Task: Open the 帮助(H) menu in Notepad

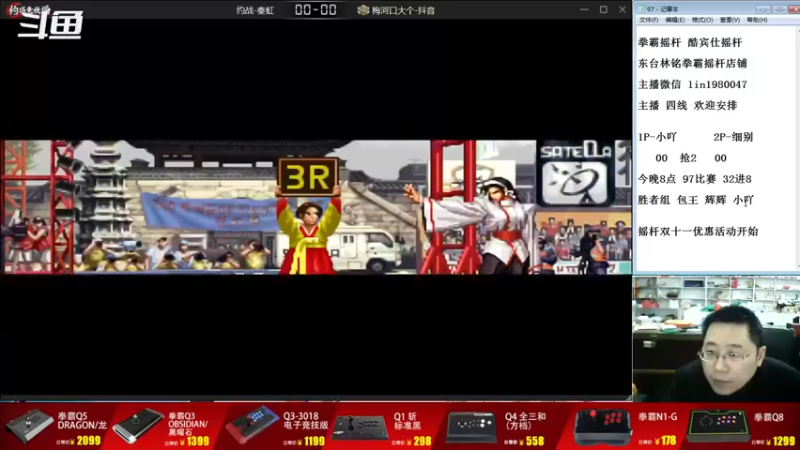Action: coord(757,20)
